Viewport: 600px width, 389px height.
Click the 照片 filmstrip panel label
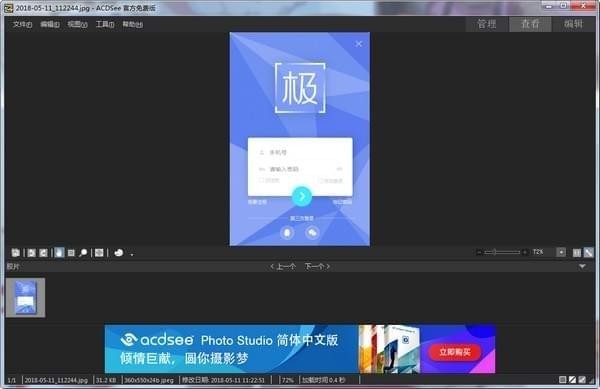point(13,267)
